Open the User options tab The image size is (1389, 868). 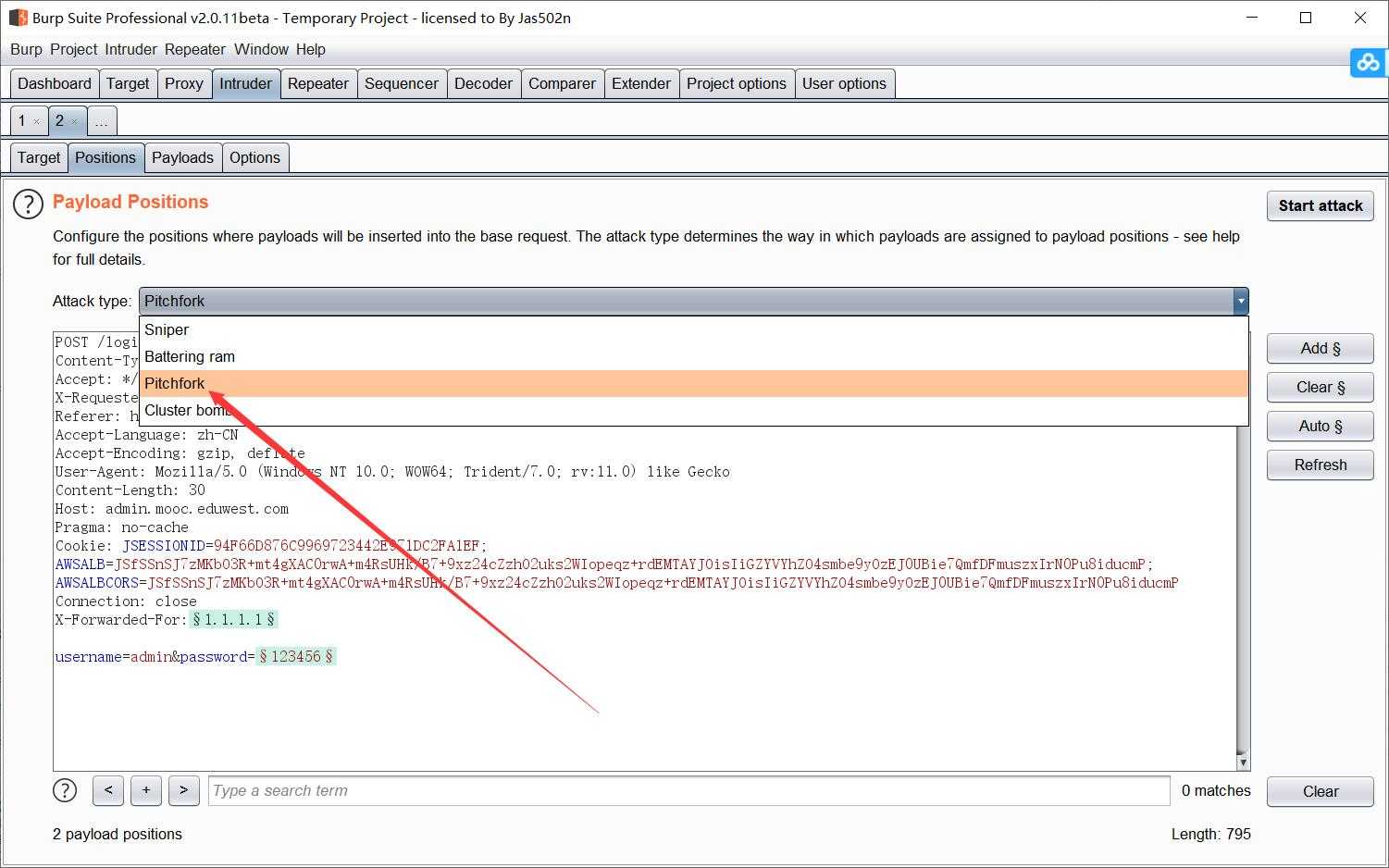coord(844,83)
